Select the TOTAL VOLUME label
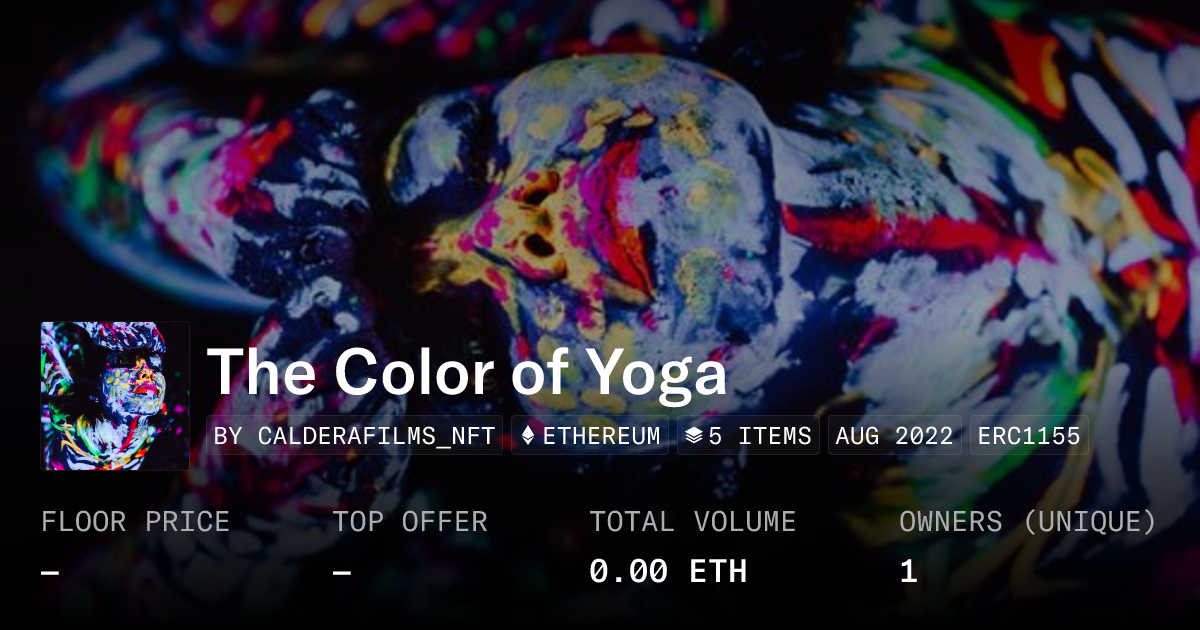1200x630 pixels. (692, 522)
